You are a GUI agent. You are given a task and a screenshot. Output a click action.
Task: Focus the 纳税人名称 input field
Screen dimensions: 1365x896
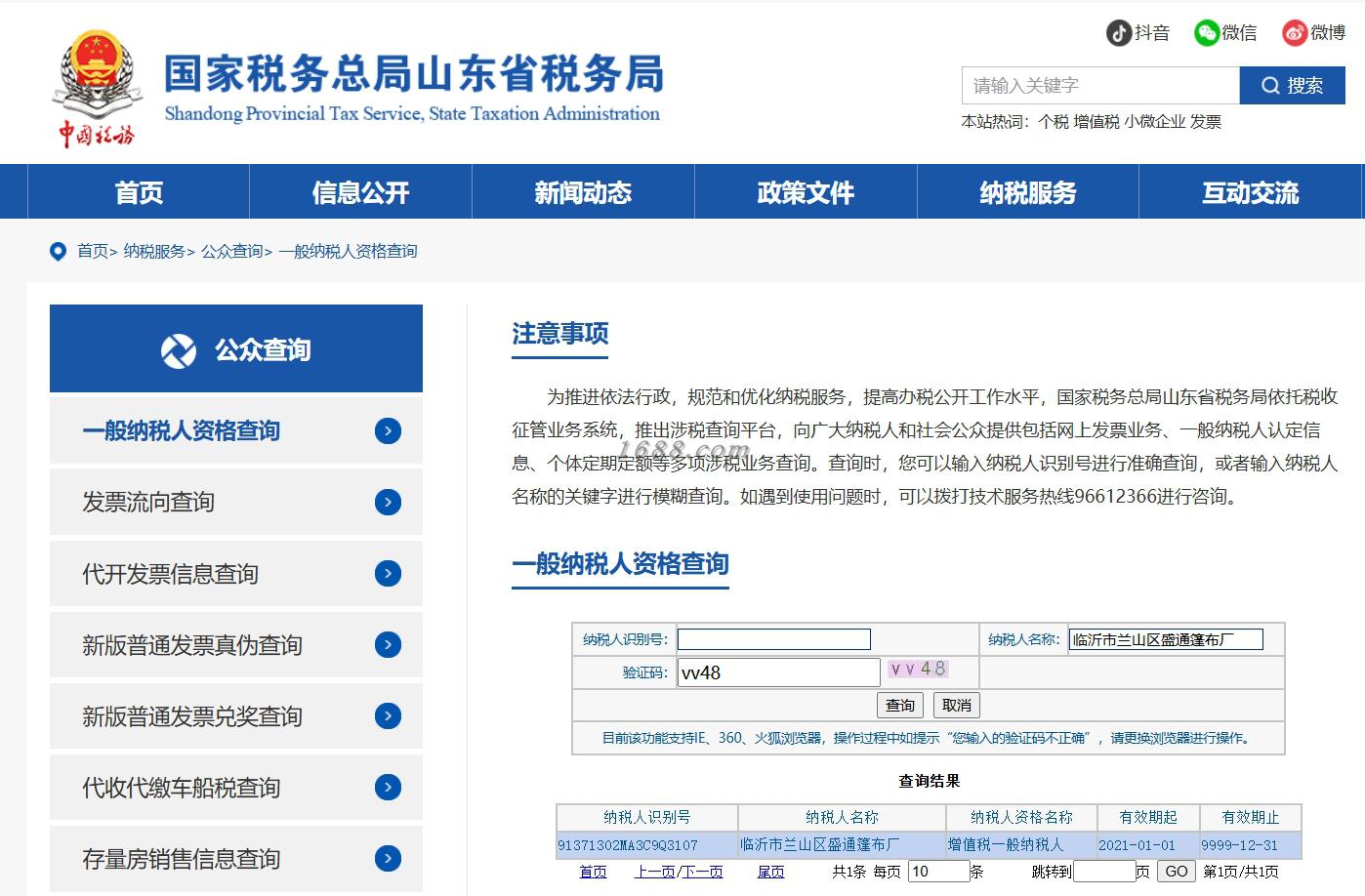click(1166, 639)
